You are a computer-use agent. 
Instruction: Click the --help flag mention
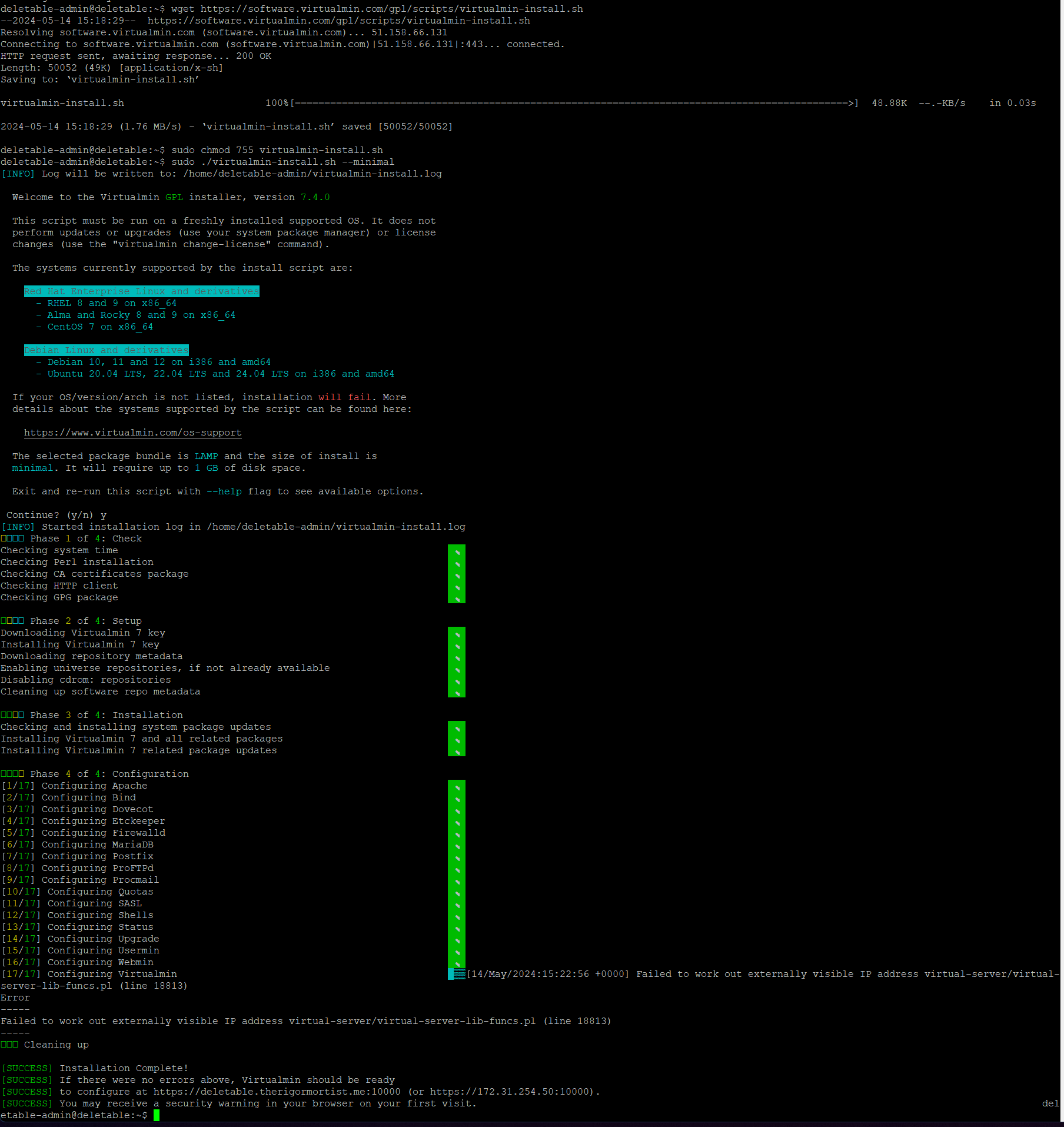click(224, 491)
